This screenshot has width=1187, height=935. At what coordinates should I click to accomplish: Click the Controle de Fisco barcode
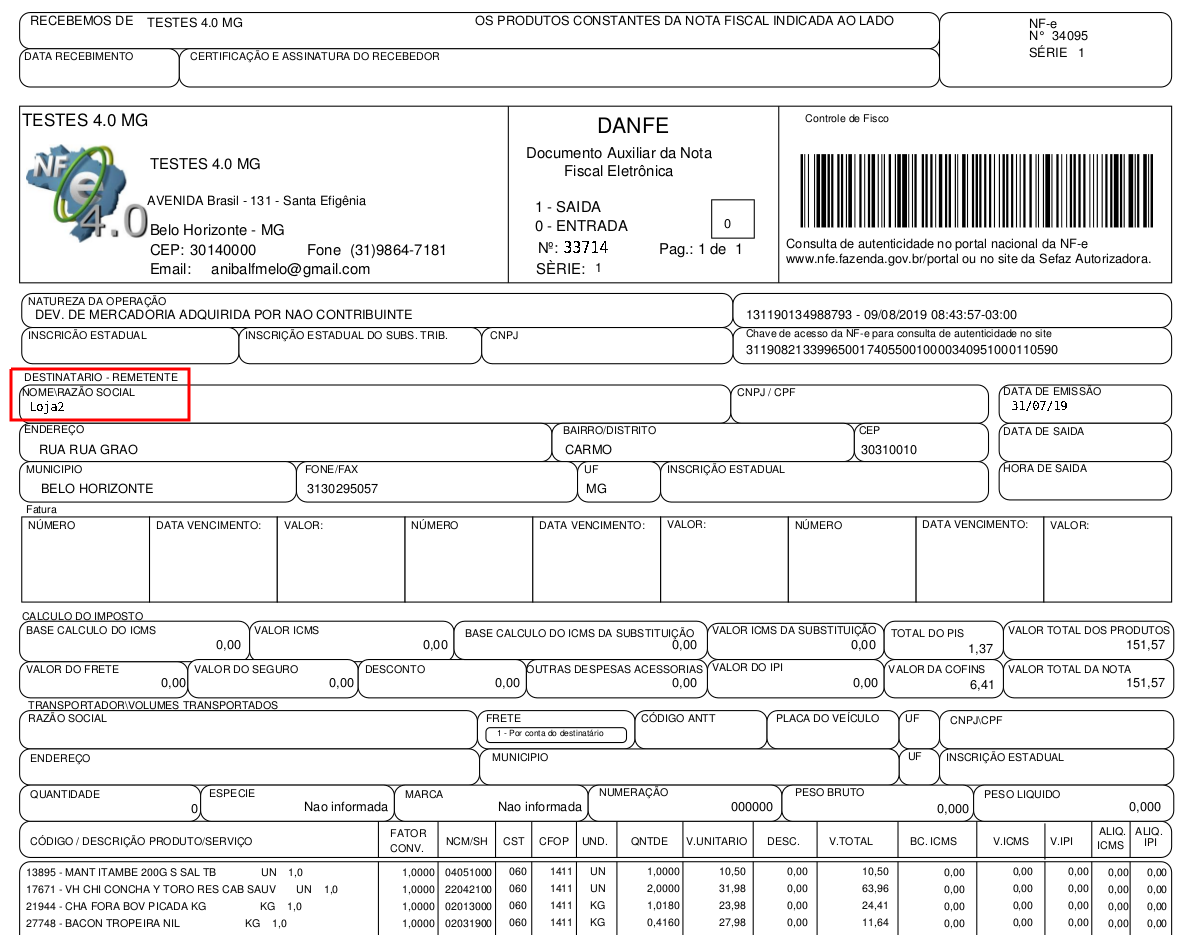[x=977, y=191]
